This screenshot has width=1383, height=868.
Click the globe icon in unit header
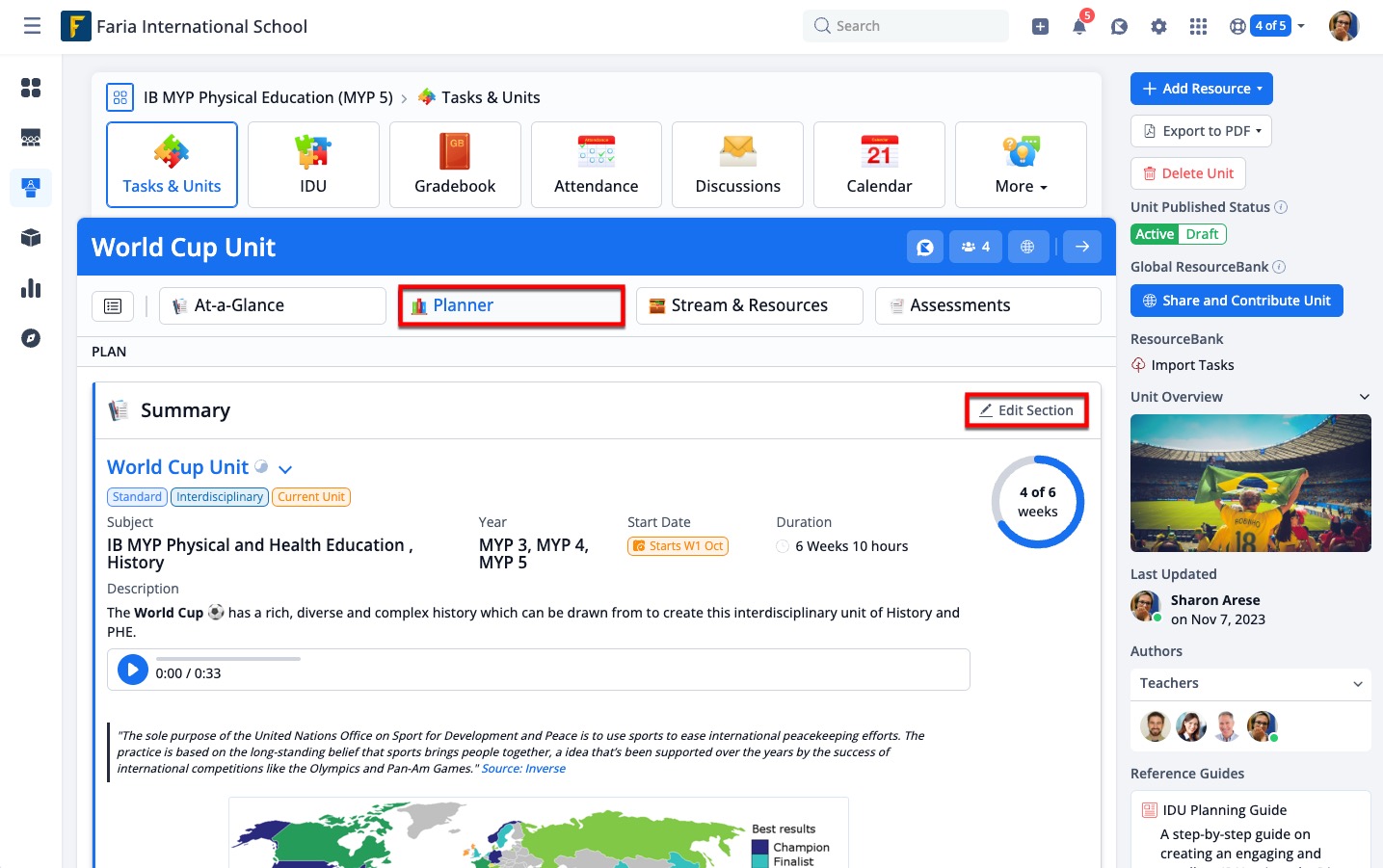[x=1027, y=247]
